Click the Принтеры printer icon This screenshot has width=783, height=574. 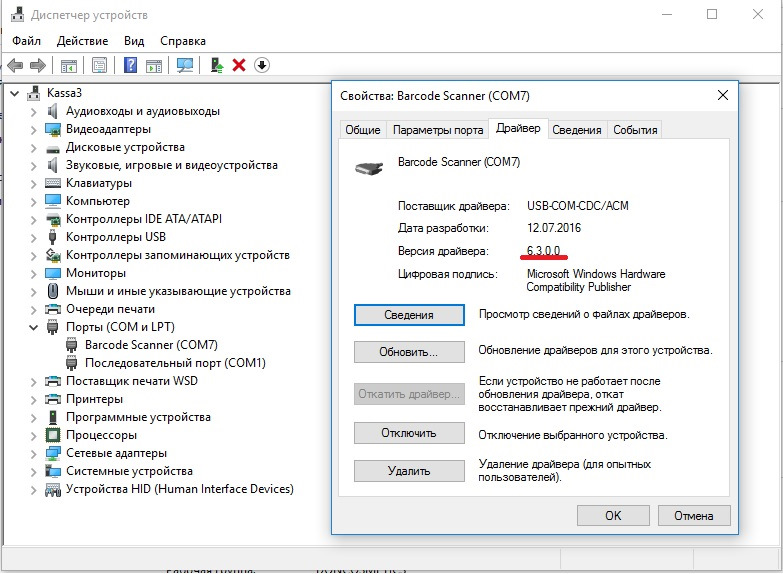pos(53,399)
